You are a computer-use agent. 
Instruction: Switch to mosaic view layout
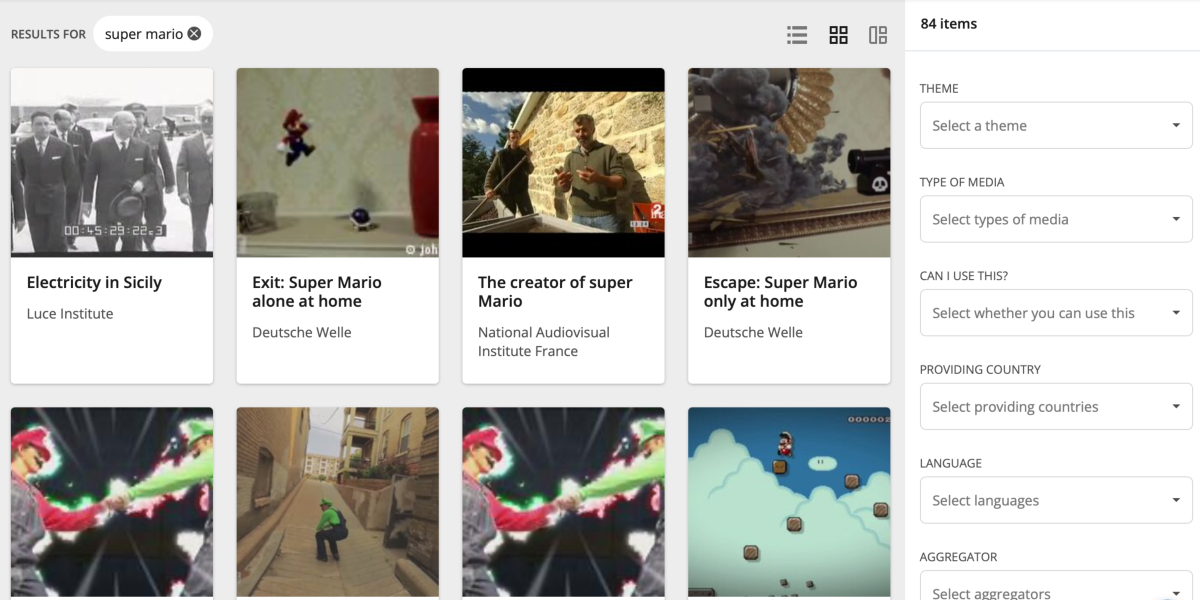coord(878,35)
